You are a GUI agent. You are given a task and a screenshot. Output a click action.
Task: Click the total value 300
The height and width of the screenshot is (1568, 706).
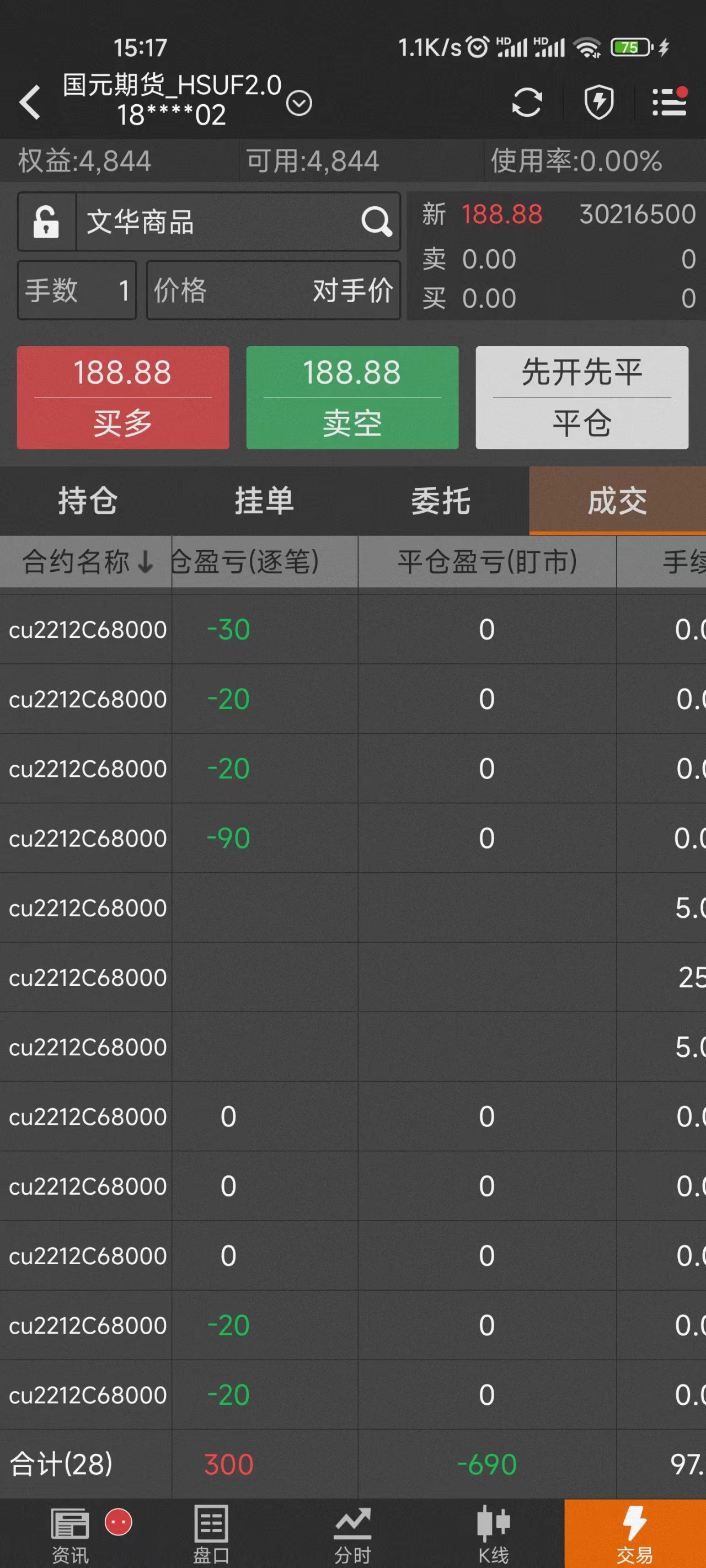228,1464
